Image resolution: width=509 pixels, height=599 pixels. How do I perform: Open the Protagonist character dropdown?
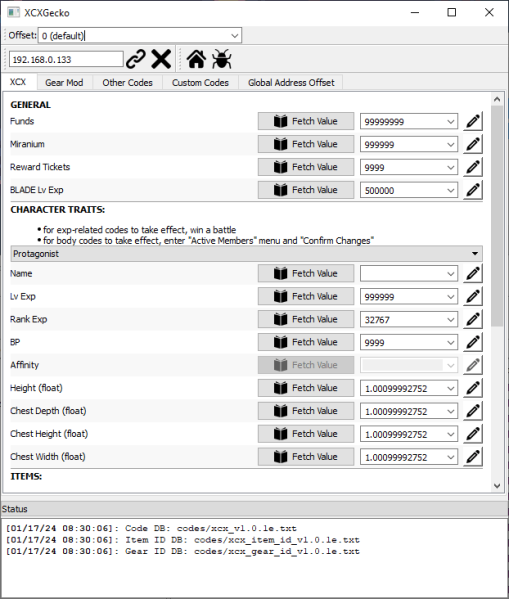(x=246, y=254)
